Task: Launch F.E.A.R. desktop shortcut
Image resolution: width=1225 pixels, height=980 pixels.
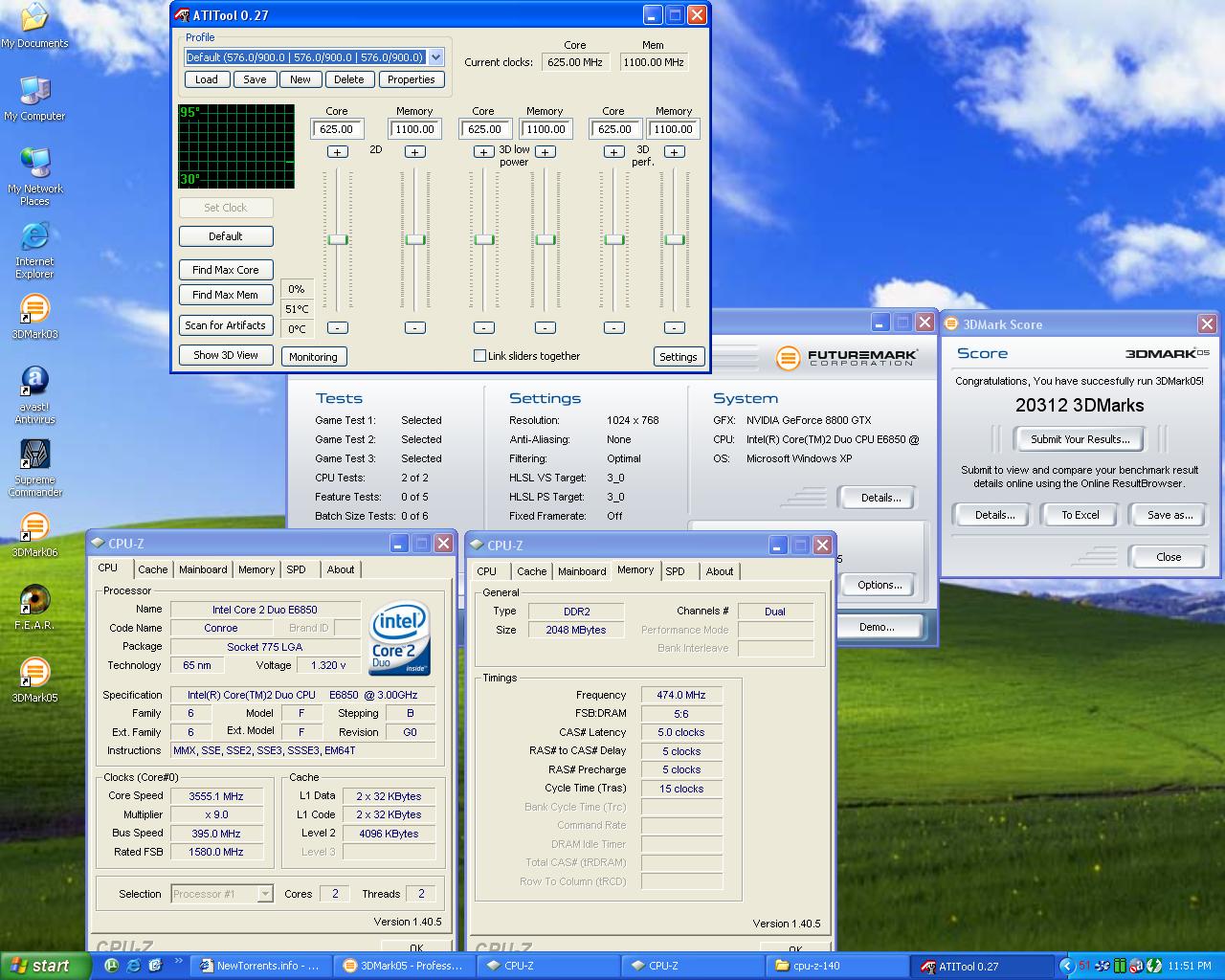Action: tap(34, 608)
